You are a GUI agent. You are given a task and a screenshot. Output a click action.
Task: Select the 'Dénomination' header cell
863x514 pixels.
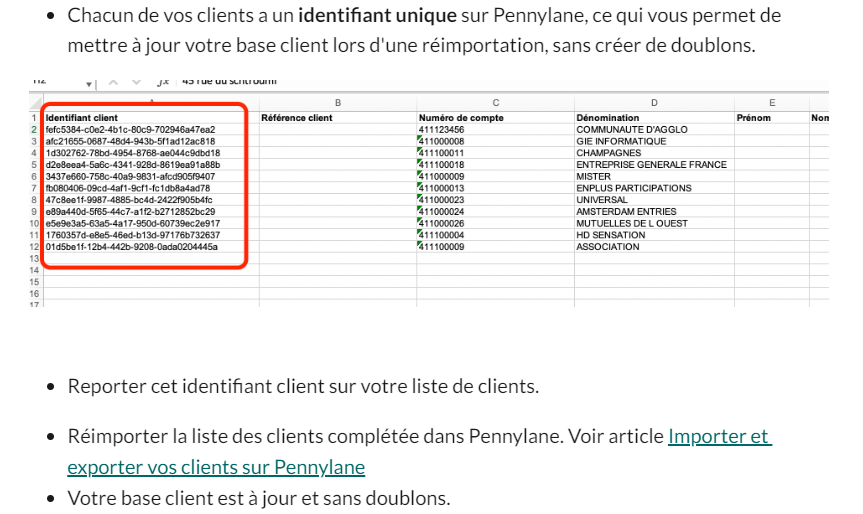pos(608,118)
